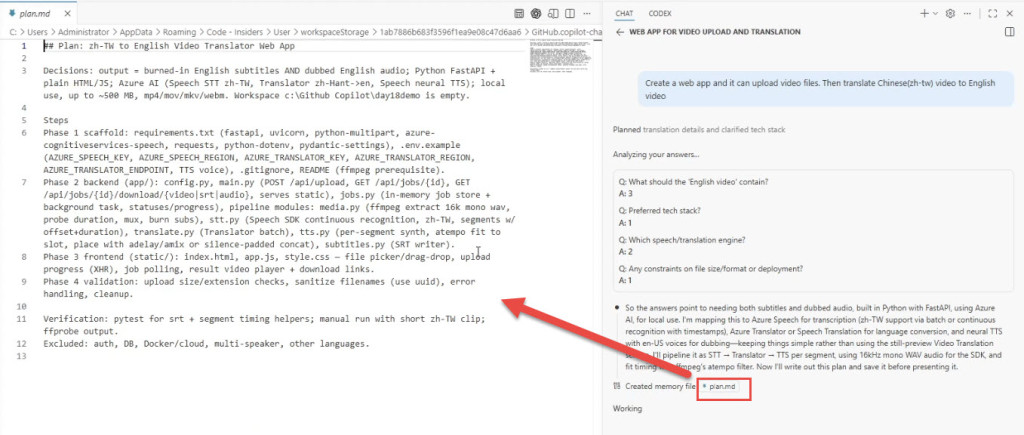1024x435 pixels.
Task: Go back using the chat back arrow
Action: coord(619,32)
